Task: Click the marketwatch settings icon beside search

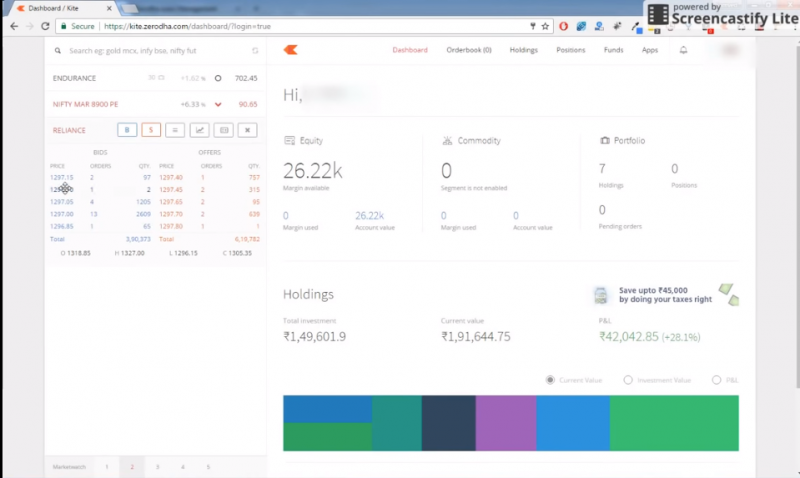Action: (255, 51)
